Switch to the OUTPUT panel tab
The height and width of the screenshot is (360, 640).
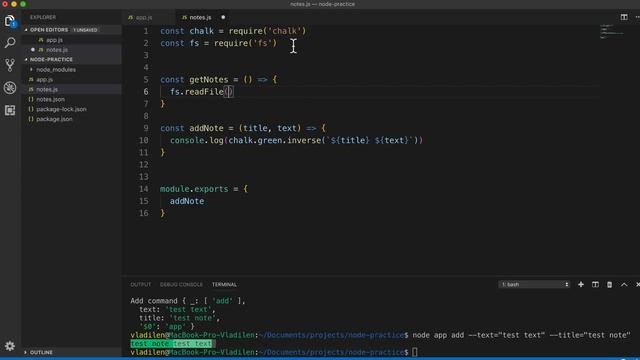click(140, 284)
